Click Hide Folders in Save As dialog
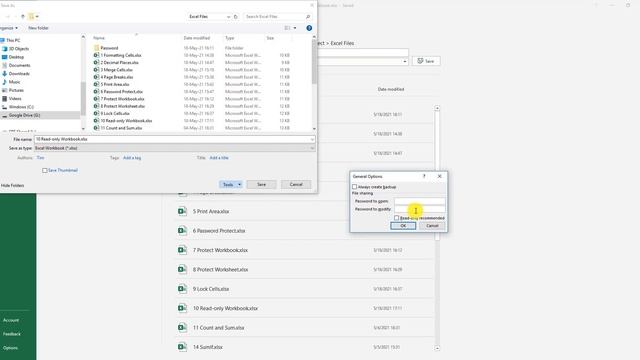The height and width of the screenshot is (360, 640). coord(12,185)
